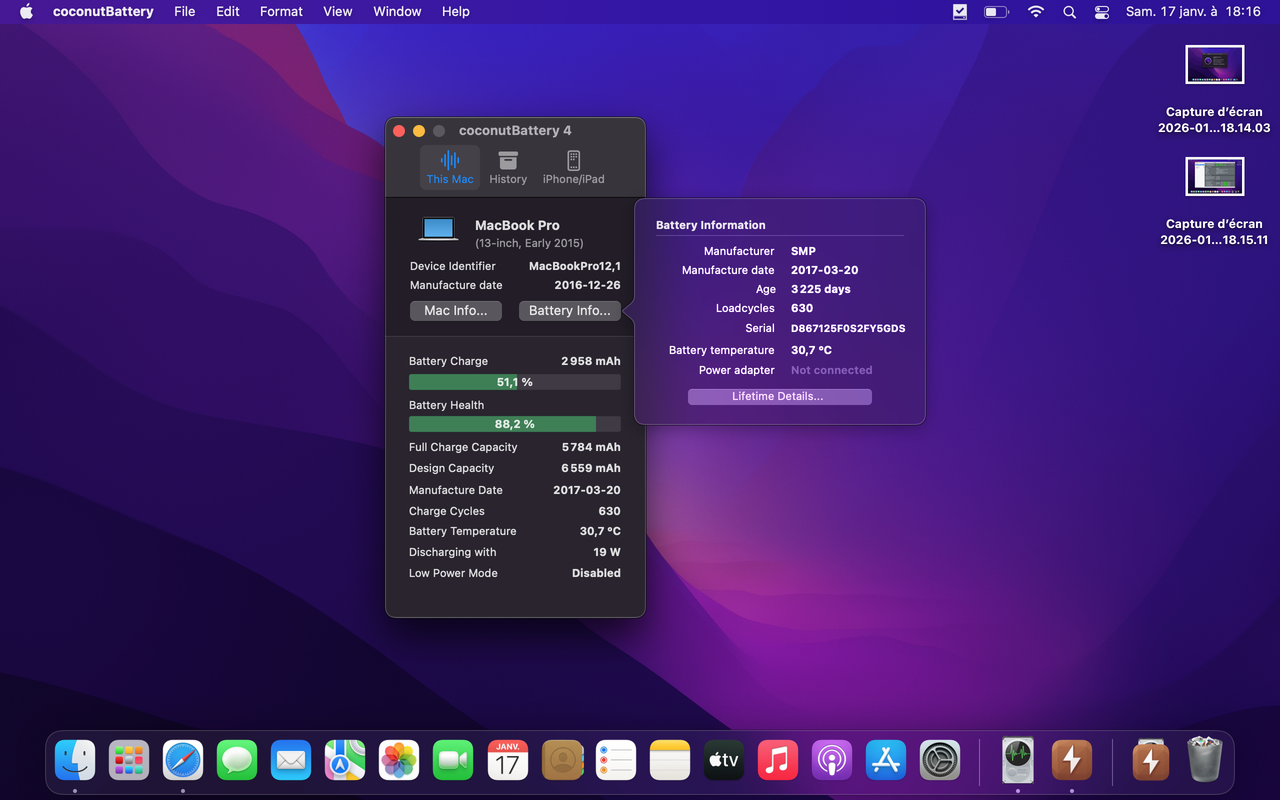
Task: Click the serial D867125F0S2FY5GDS
Action: (848, 328)
